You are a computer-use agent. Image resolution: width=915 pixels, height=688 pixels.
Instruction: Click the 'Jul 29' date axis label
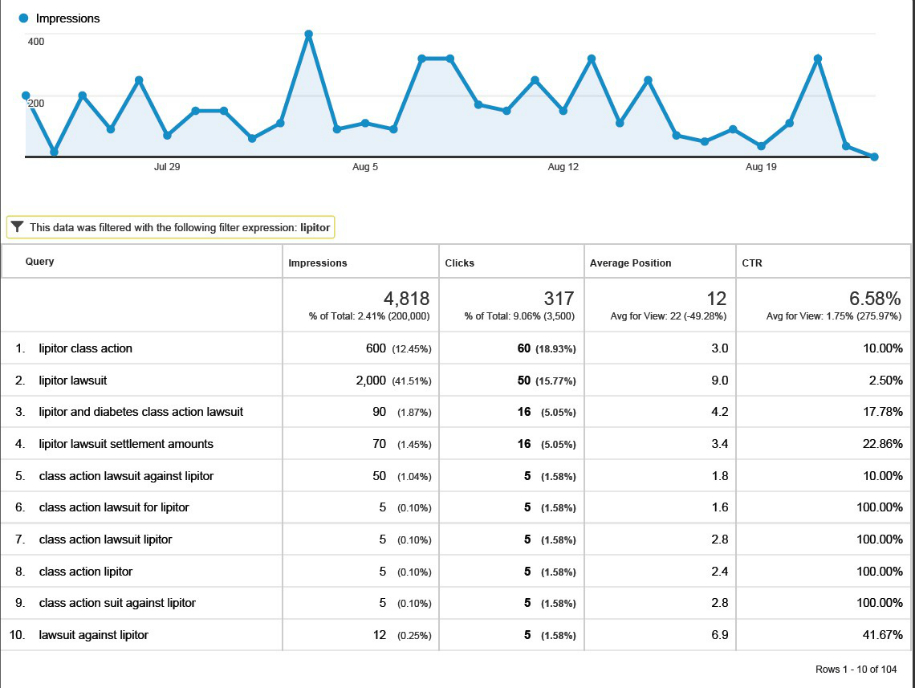pyautogui.click(x=167, y=167)
